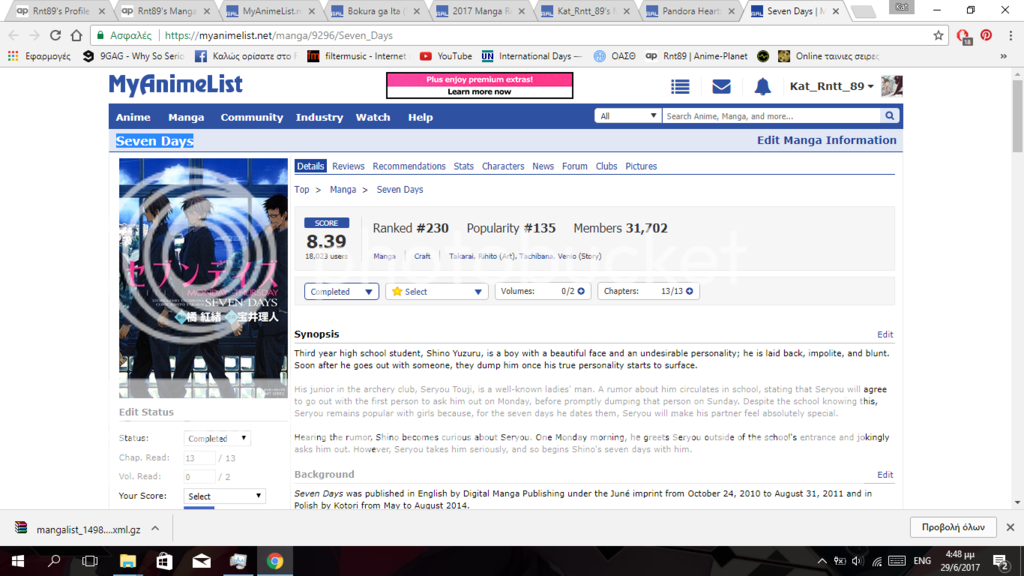Switch to the Characters tab
This screenshot has height=576, width=1024.
pos(502,166)
